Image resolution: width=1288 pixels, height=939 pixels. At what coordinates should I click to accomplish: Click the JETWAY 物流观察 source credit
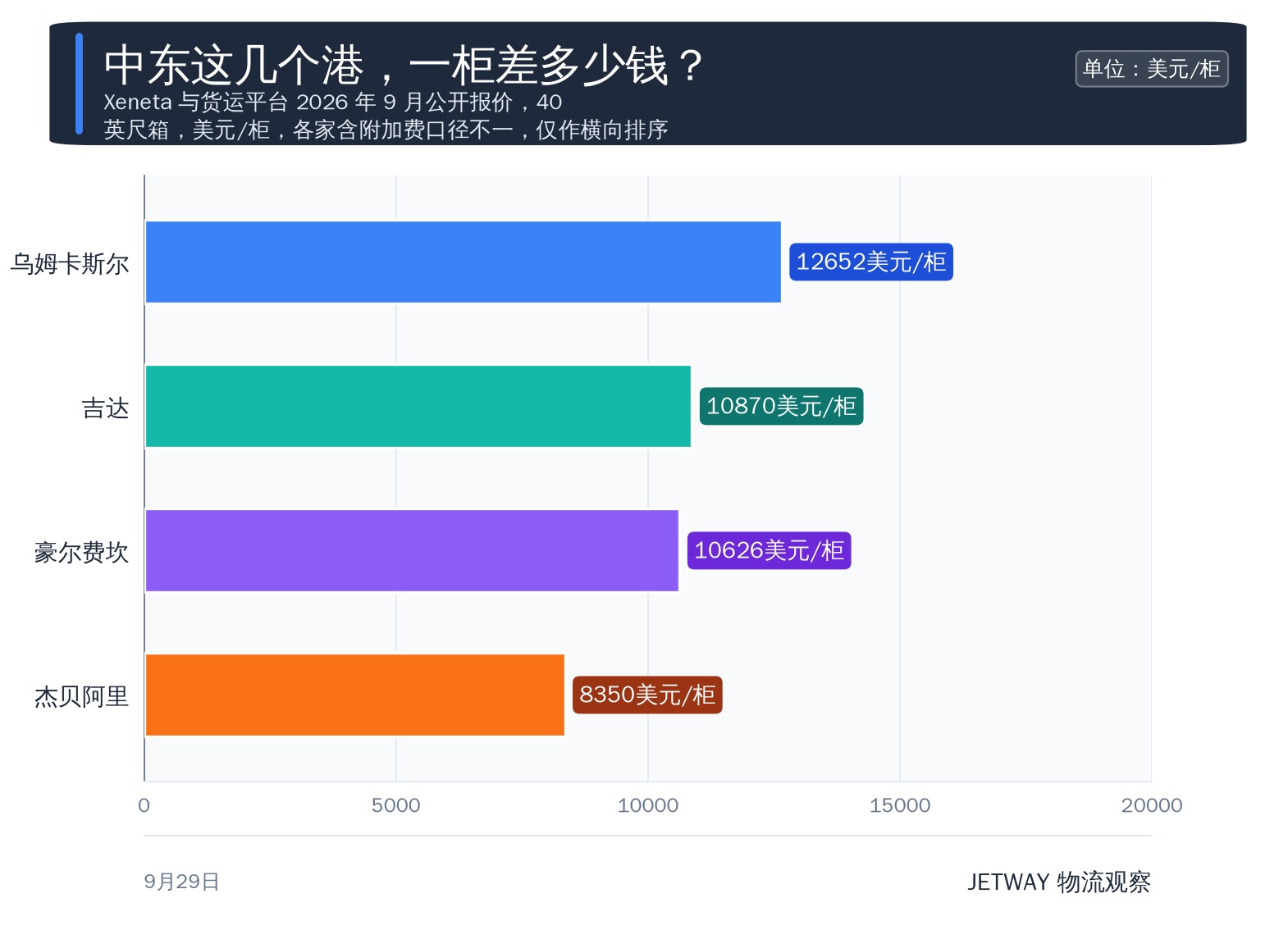click(1059, 882)
